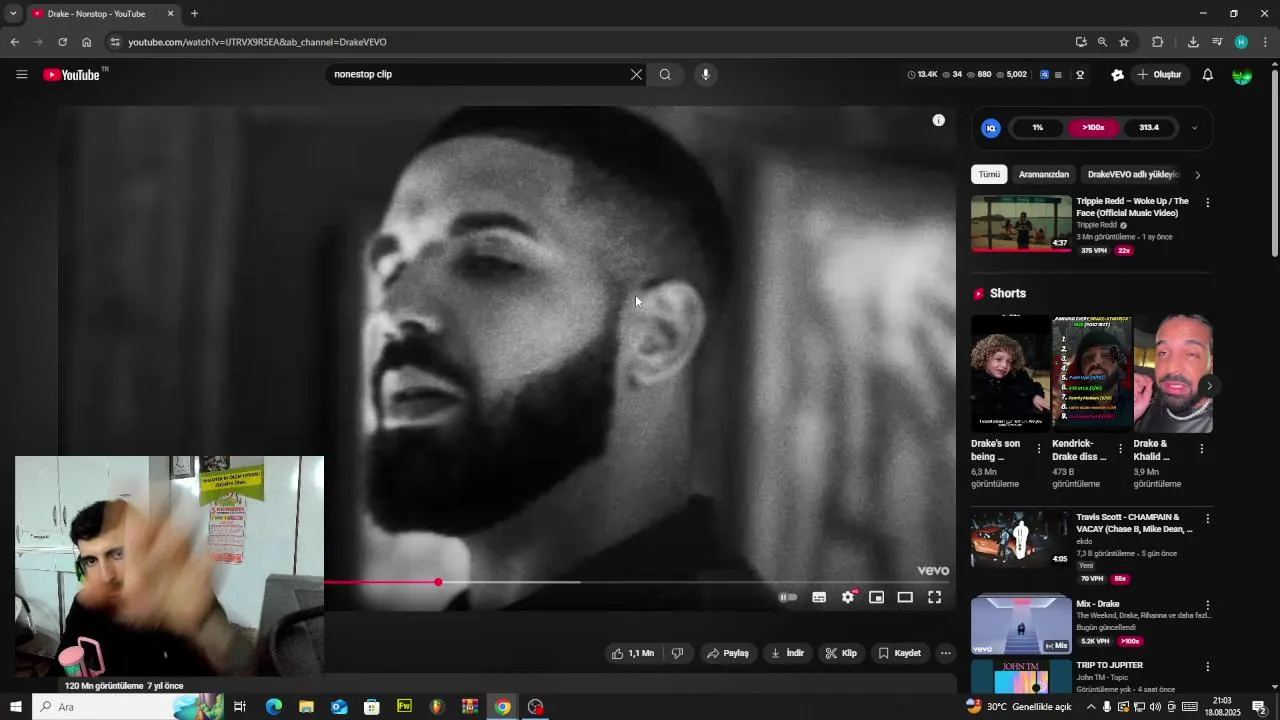The image size is (1280, 720).
Task: Go to YouTube home via the logo
Action: 72,75
